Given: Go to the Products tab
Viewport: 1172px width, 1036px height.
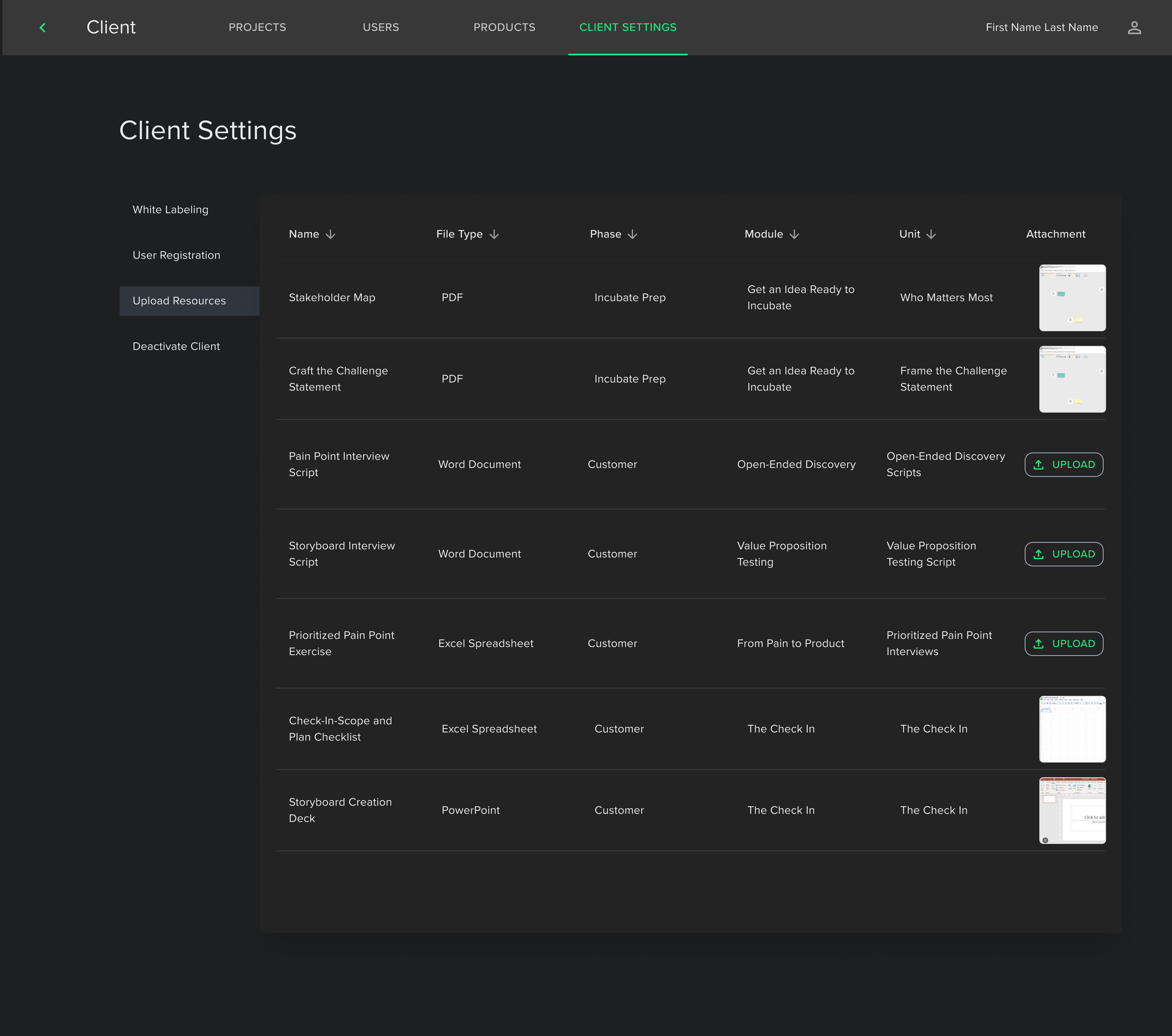Looking at the screenshot, I should 504,28.
